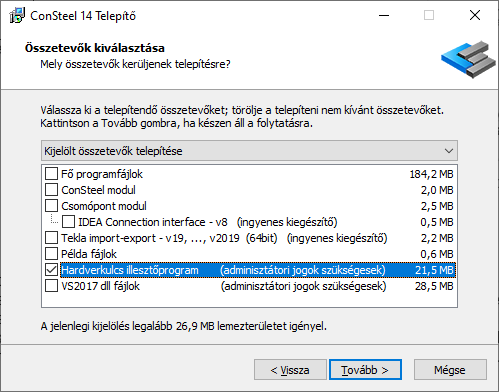The width and height of the screenshot is (499, 392).
Task: Check the ConSteel modul component
Action: [x=51, y=190]
